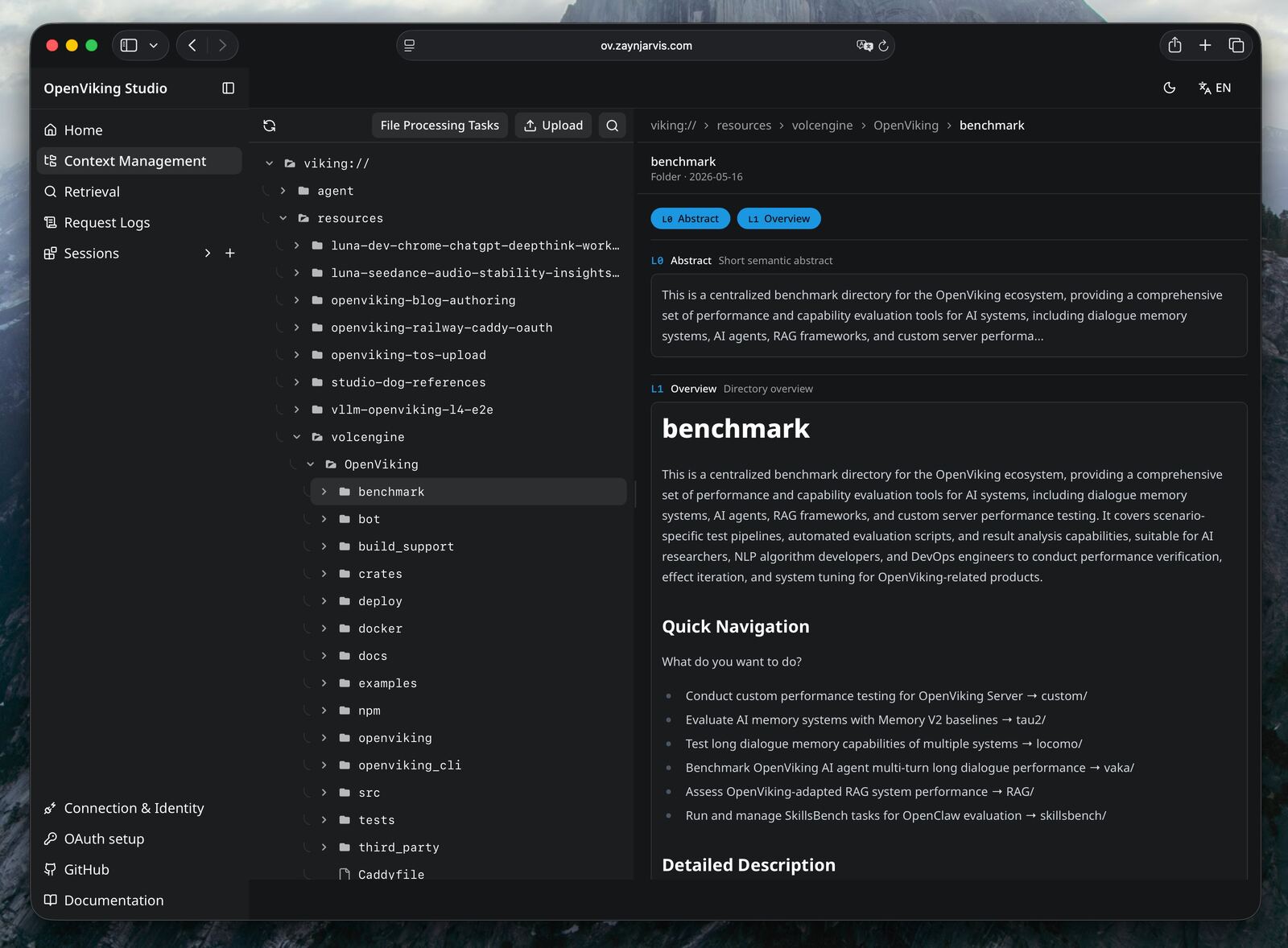Open the Documentation link

pyautogui.click(x=139, y=901)
